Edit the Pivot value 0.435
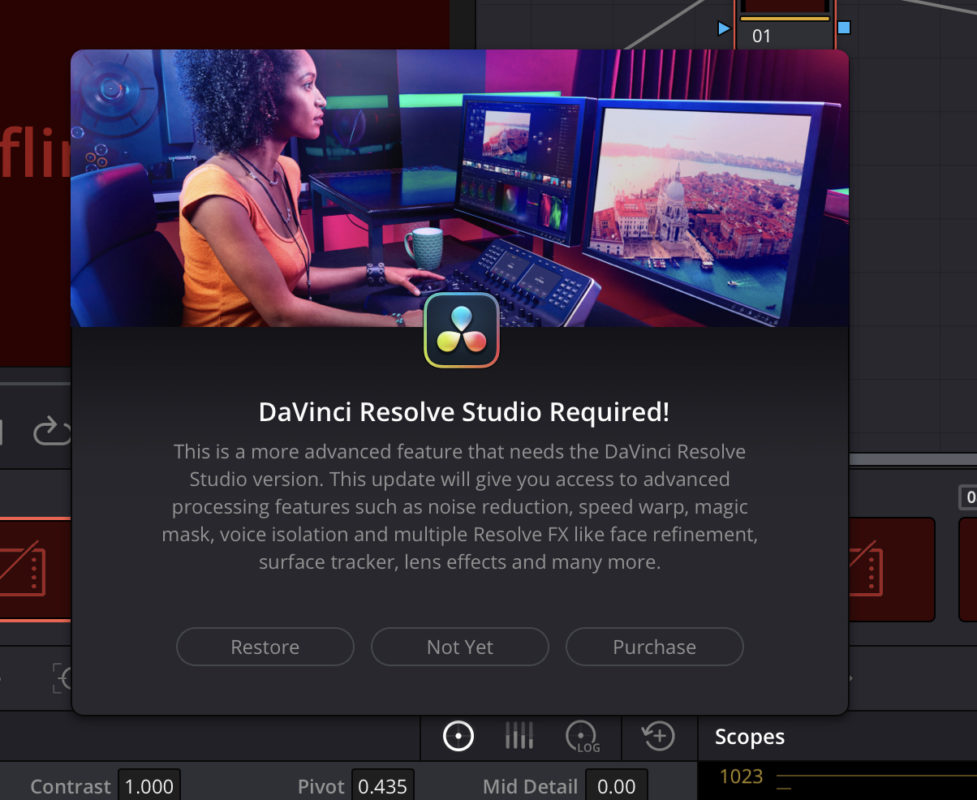 [382, 786]
